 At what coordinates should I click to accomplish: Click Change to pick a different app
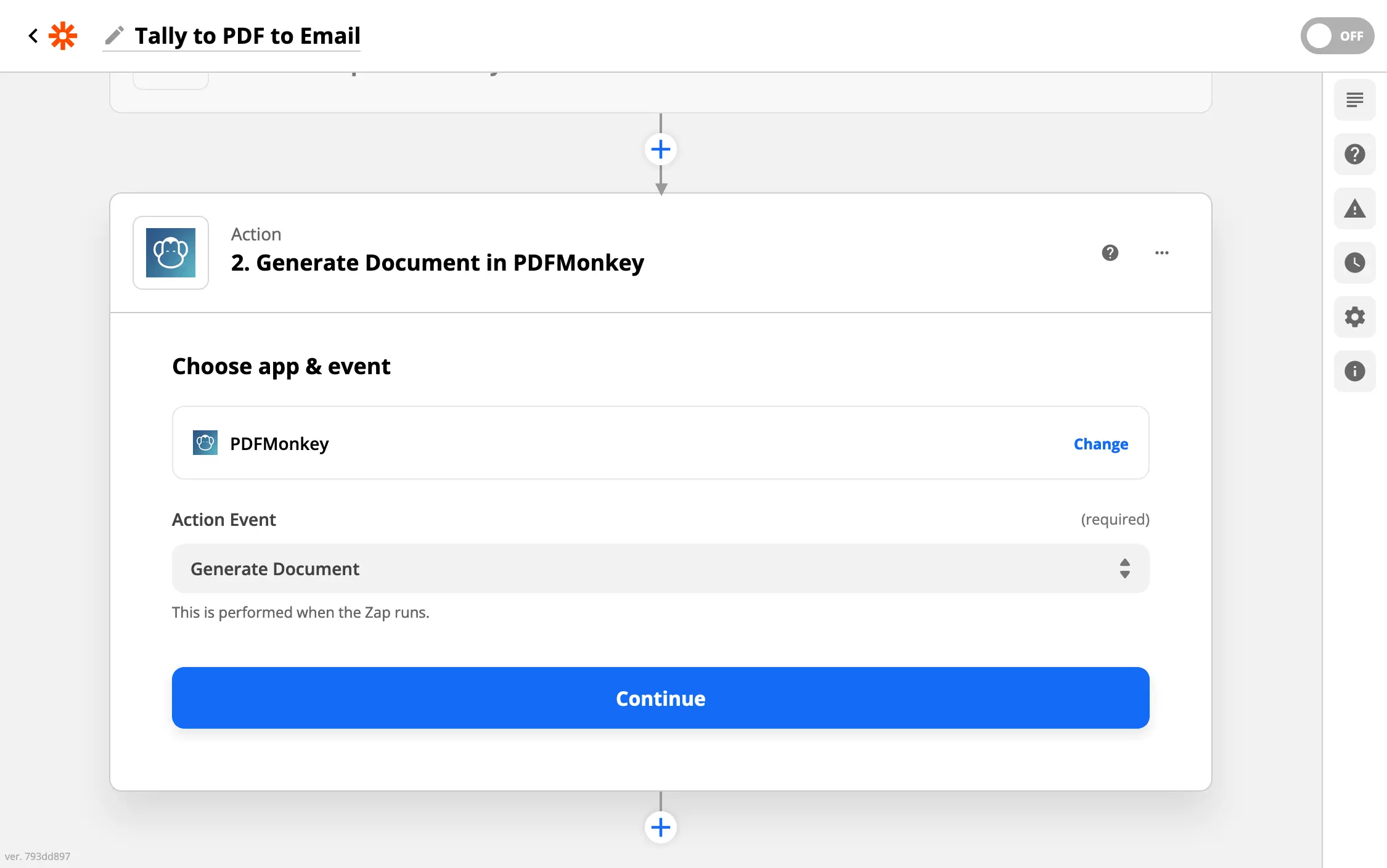coord(1100,444)
